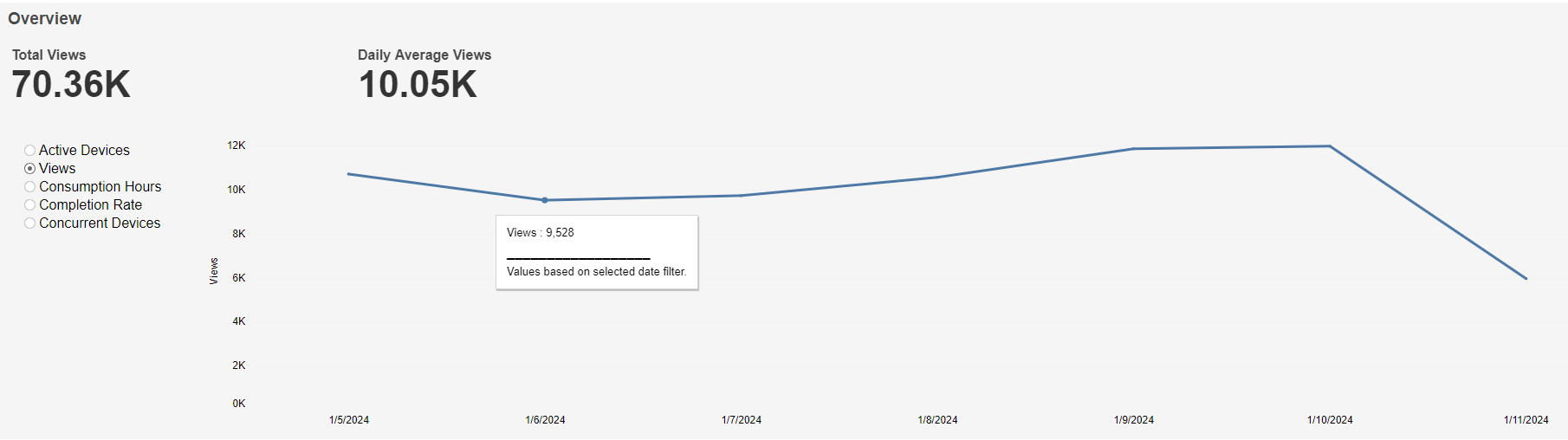
Task: Click the line's lowest point above 1/11/2024
Action: (x=1526, y=278)
